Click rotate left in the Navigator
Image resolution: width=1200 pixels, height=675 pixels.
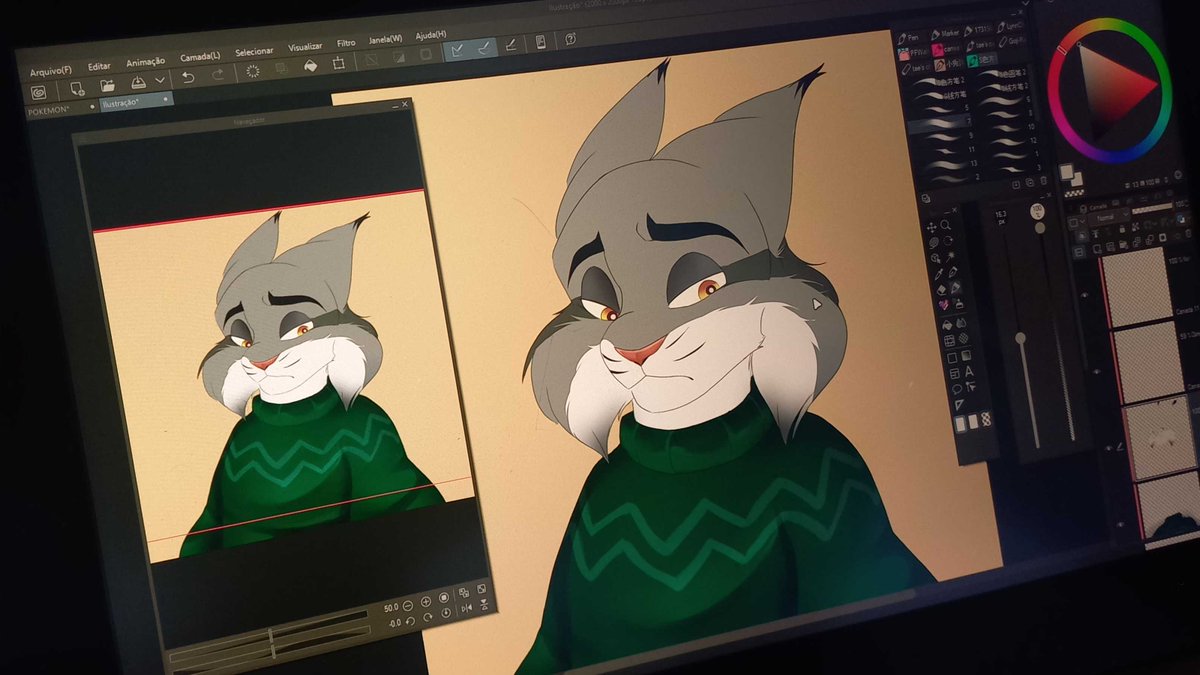tap(410, 621)
